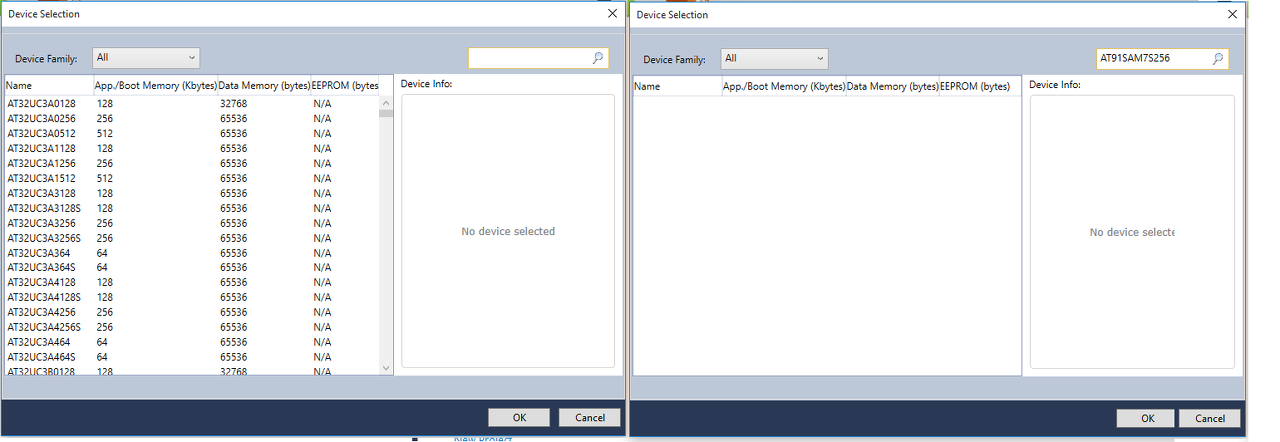
Task: Sort by App./Boot Memory column in left dialog
Action: point(155,86)
